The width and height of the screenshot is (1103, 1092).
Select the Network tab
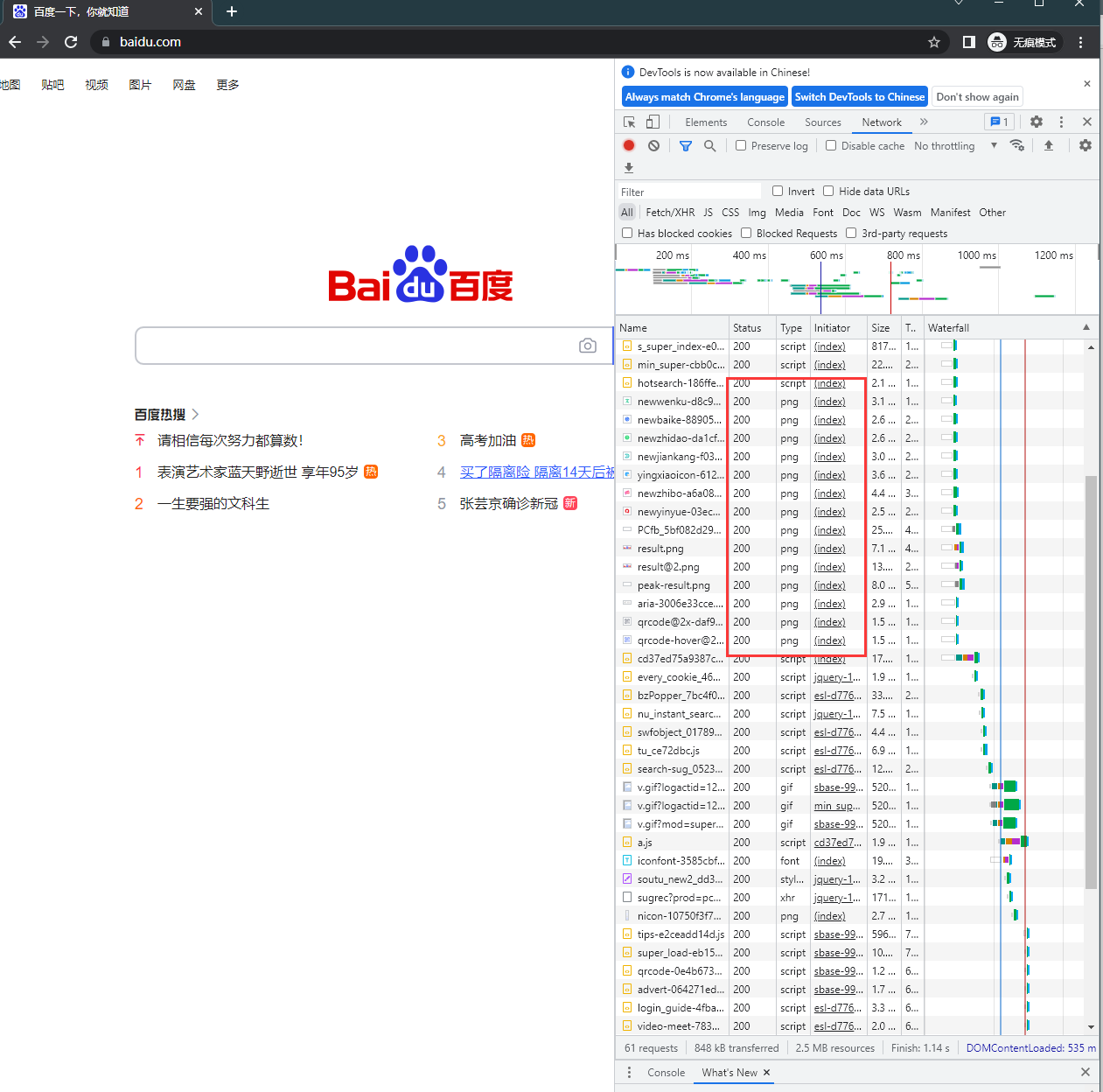[882, 122]
